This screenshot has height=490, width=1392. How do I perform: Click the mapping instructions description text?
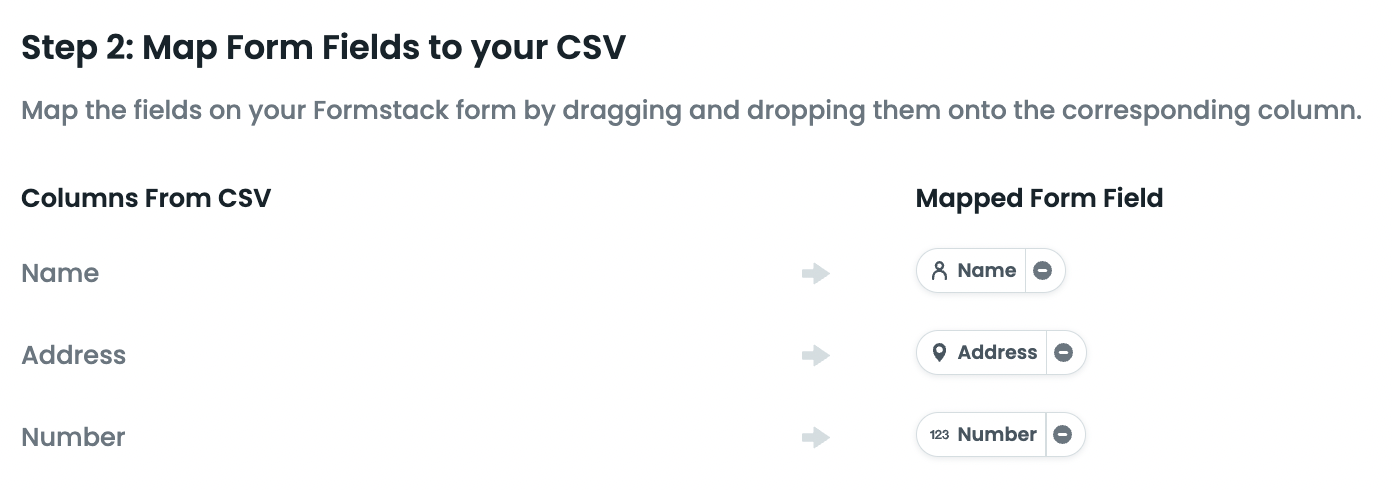[x=691, y=110]
